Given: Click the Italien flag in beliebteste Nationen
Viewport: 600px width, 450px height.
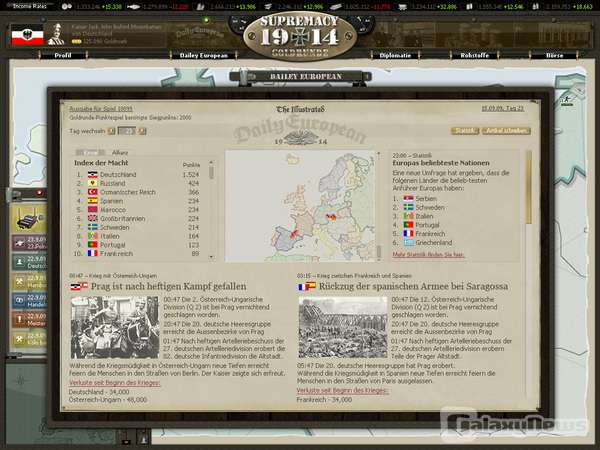Looking at the screenshot, I should (x=408, y=216).
